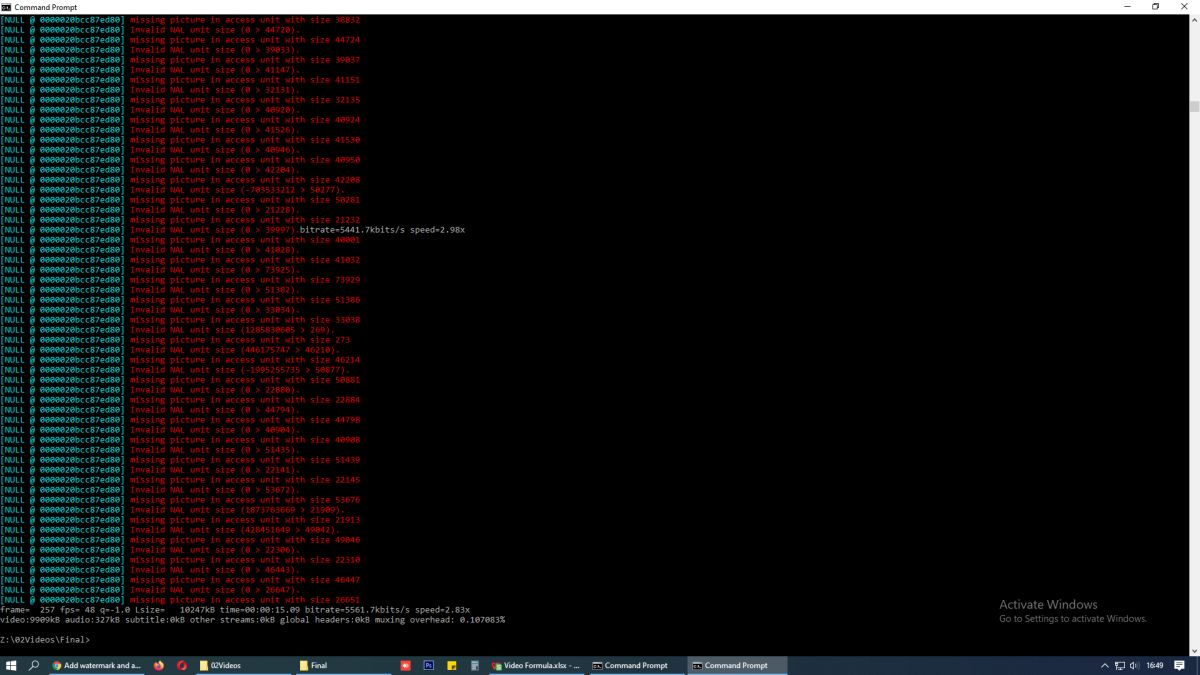This screenshot has height=675, width=1200.
Task: Open the Final folder taskbar item
Action: (342, 665)
